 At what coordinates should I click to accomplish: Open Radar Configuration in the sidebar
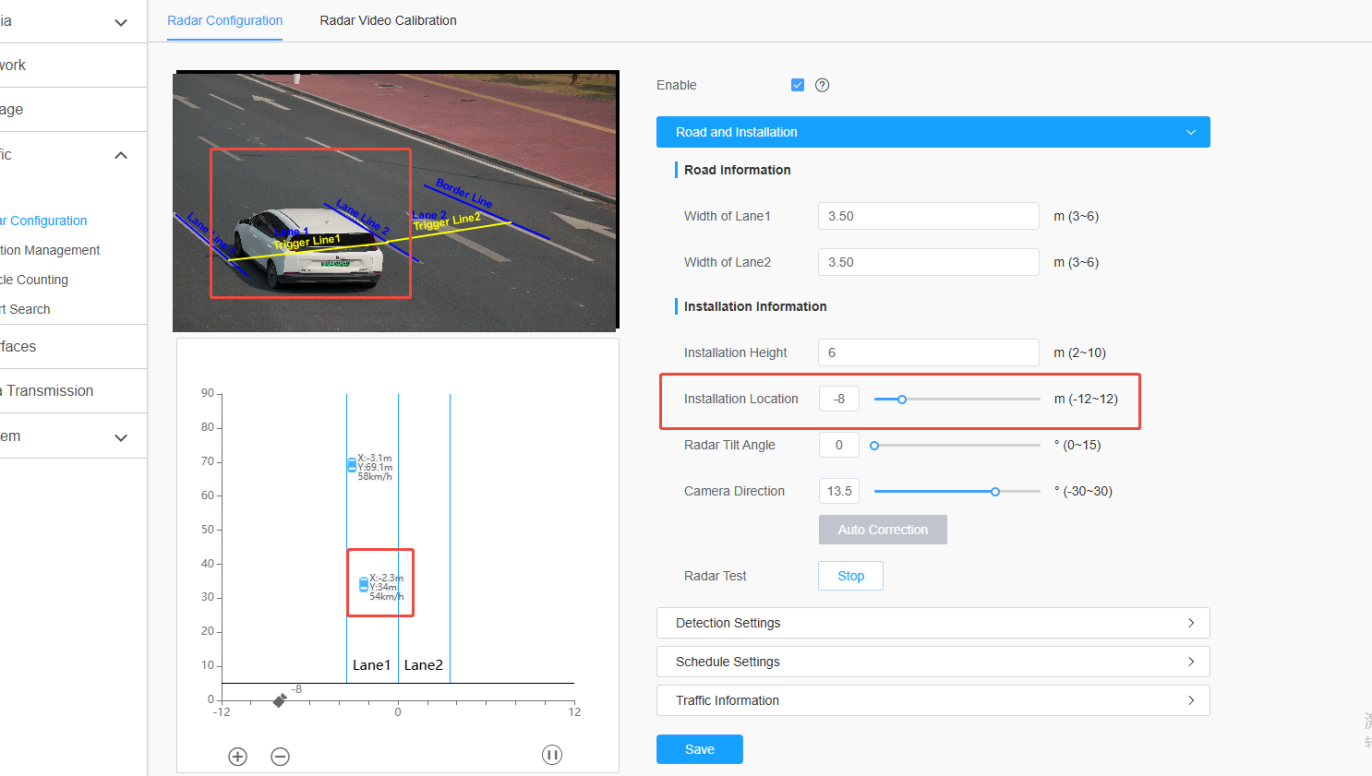[x=44, y=221]
